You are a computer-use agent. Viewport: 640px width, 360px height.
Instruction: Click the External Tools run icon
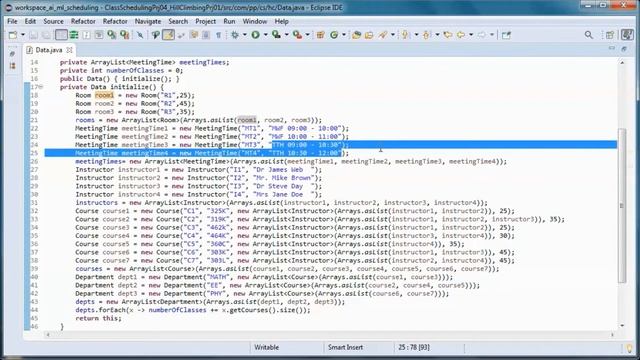click(x=298, y=35)
